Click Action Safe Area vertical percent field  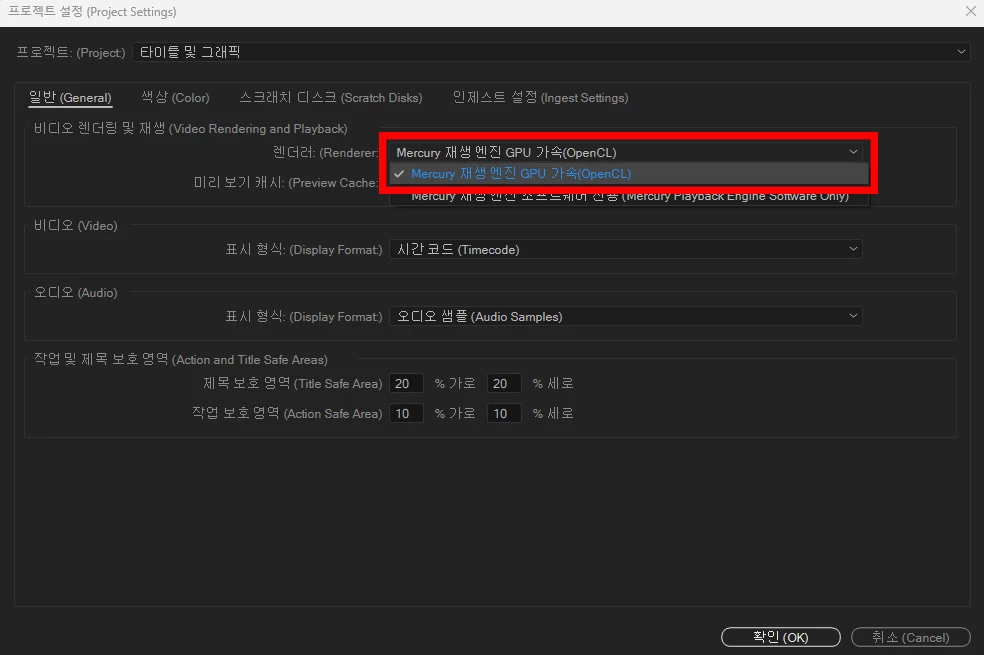point(504,413)
